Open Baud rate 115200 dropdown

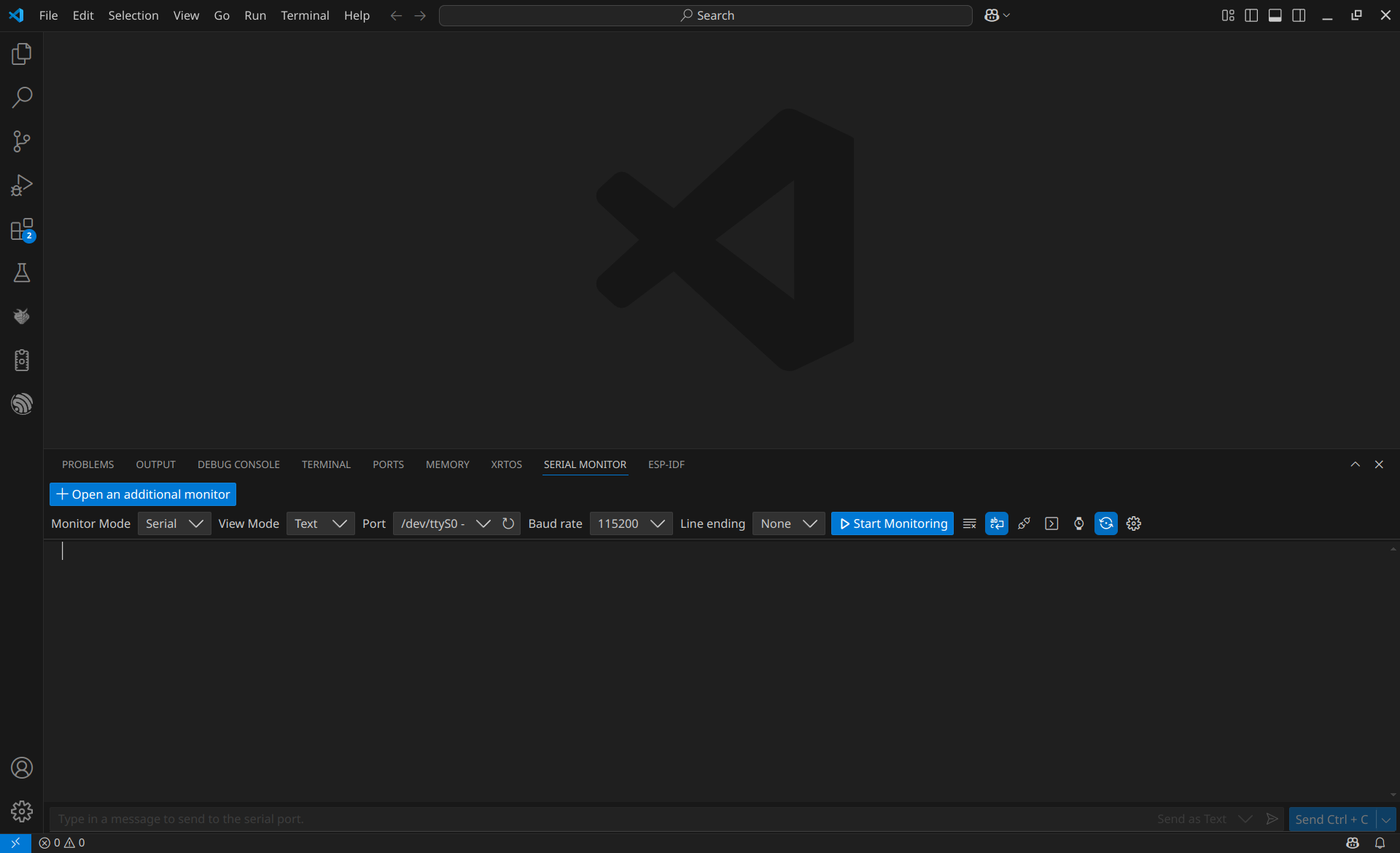point(631,523)
